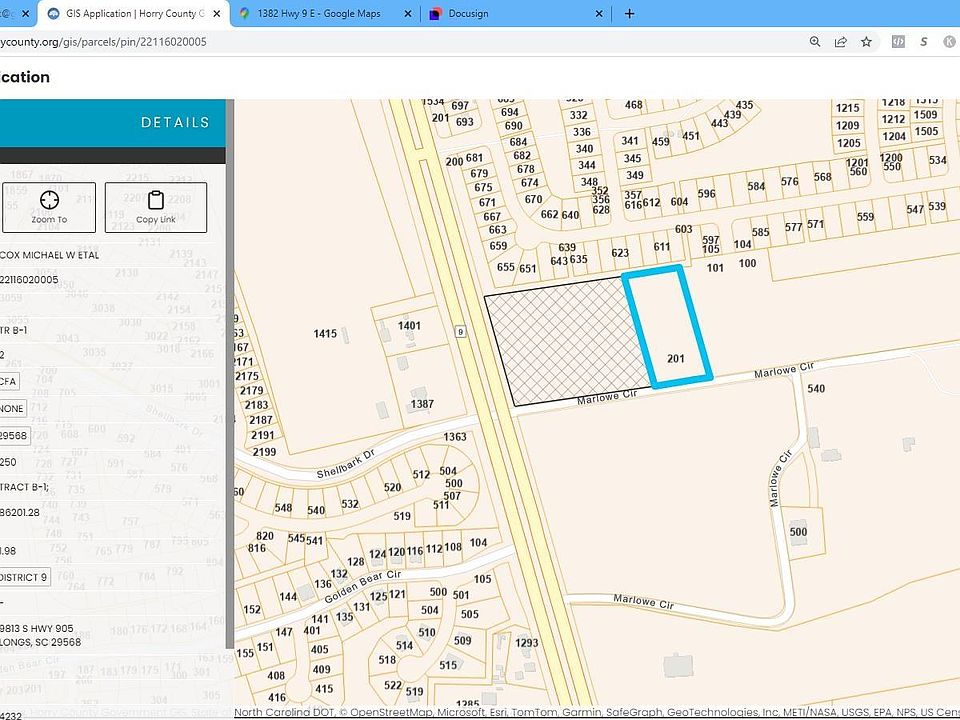Click the Highway 9 route shield on map

460,332
